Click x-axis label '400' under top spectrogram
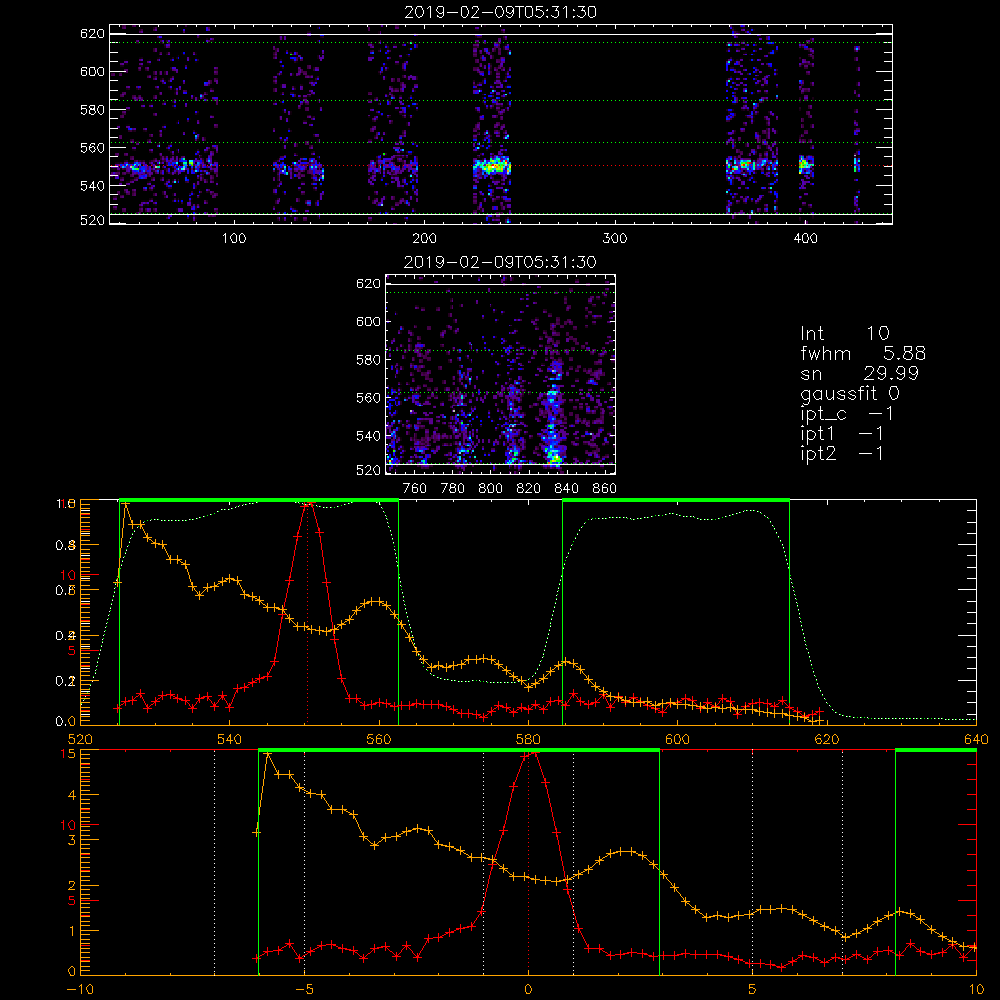Viewport: 1000px width, 1000px height. tap(805, 239)
